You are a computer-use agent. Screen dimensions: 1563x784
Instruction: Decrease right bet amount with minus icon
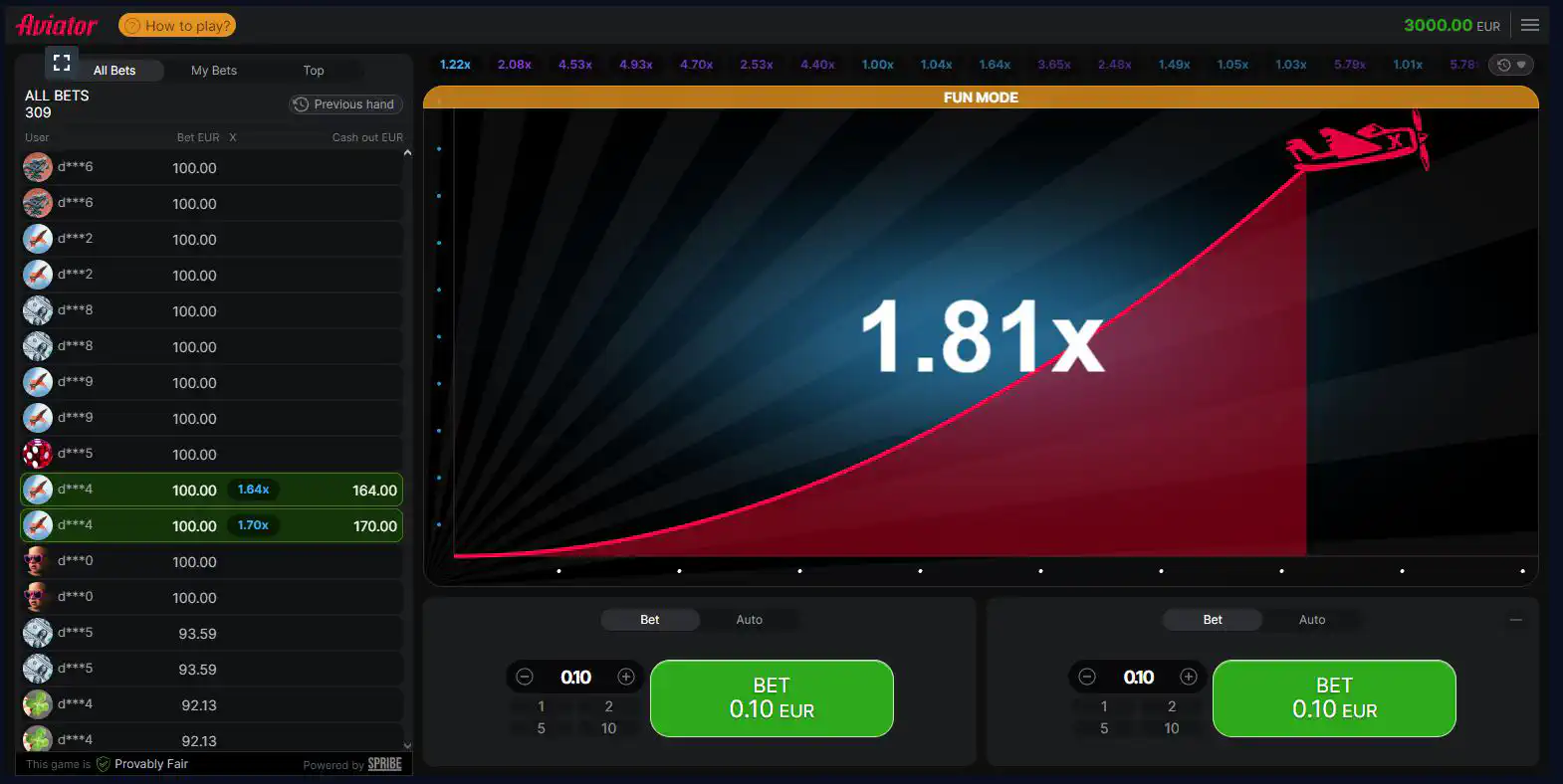click(x=1087, y=678)
